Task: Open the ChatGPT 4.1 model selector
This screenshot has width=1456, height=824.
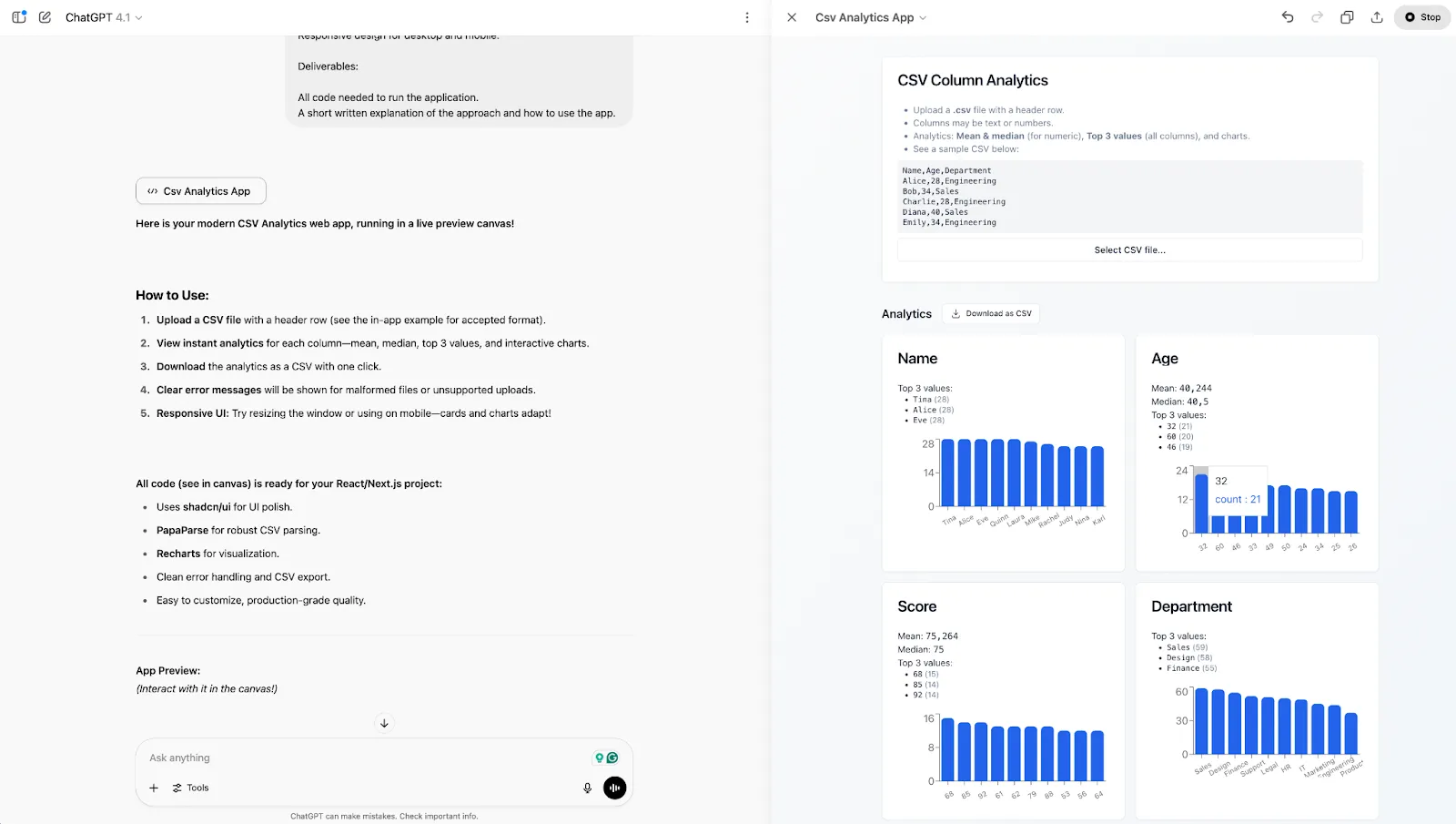Action: [104, 17]
